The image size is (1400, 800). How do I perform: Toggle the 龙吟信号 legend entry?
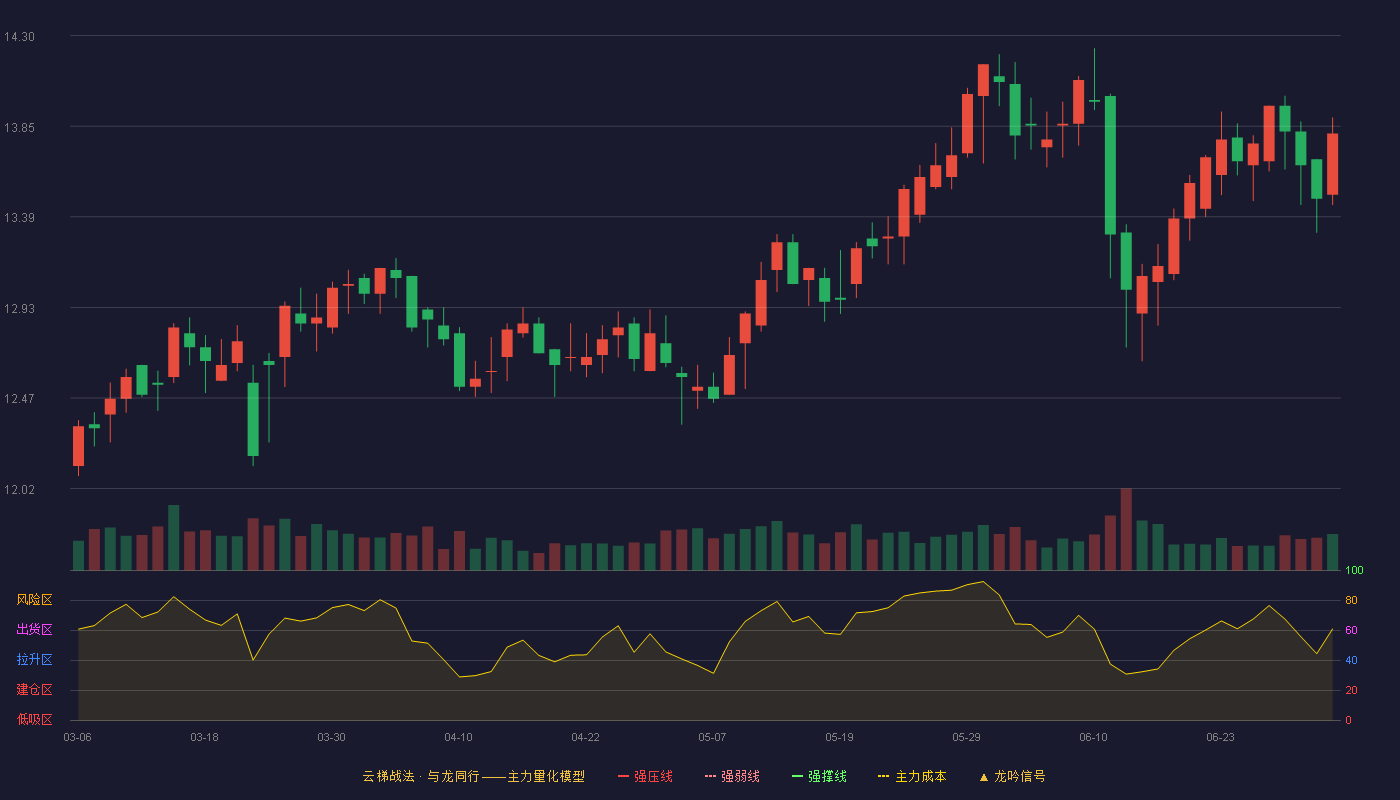[1012, 776]
